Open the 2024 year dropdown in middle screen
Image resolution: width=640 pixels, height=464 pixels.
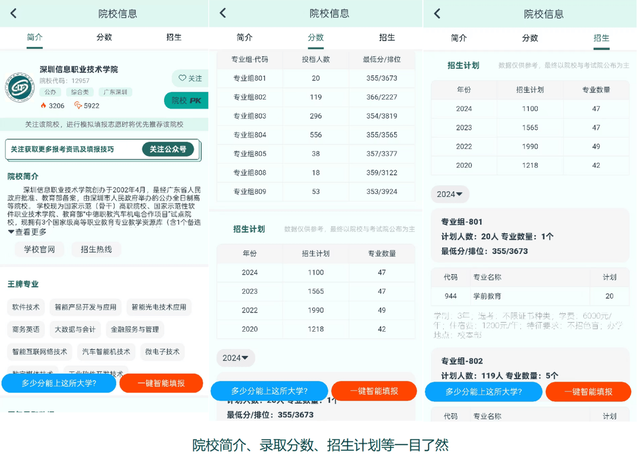(236, 358)
